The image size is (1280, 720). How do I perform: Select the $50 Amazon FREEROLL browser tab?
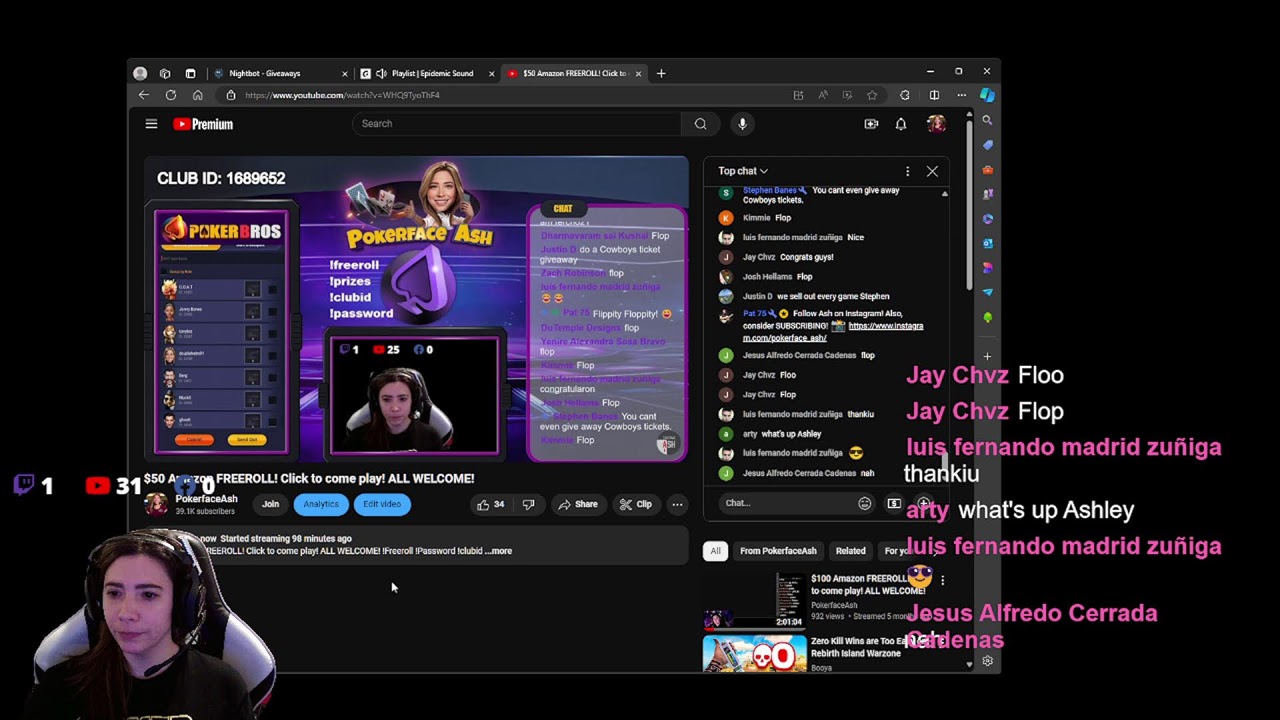coord(574,73)
